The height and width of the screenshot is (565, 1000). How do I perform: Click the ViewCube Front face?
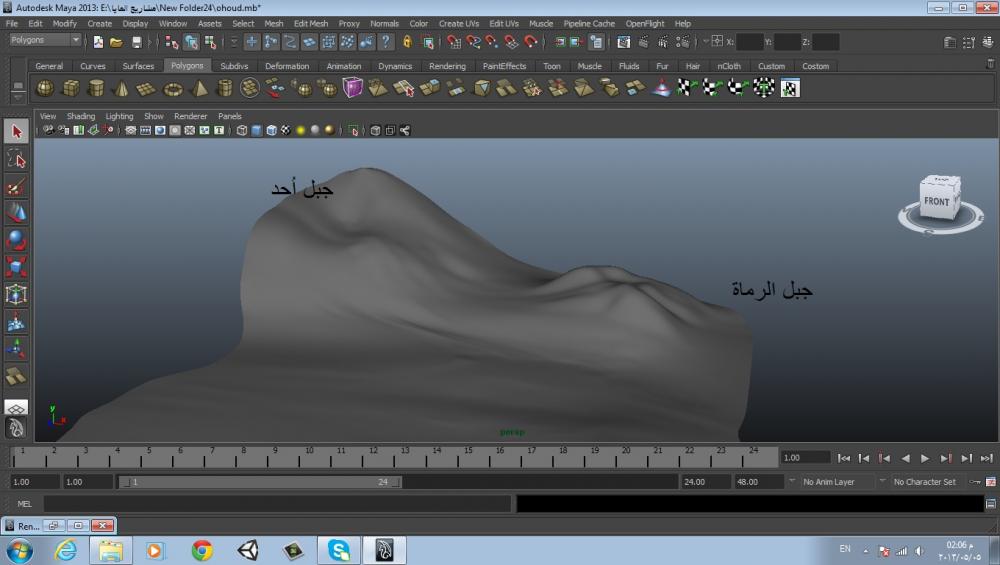(x=936, y=200)
